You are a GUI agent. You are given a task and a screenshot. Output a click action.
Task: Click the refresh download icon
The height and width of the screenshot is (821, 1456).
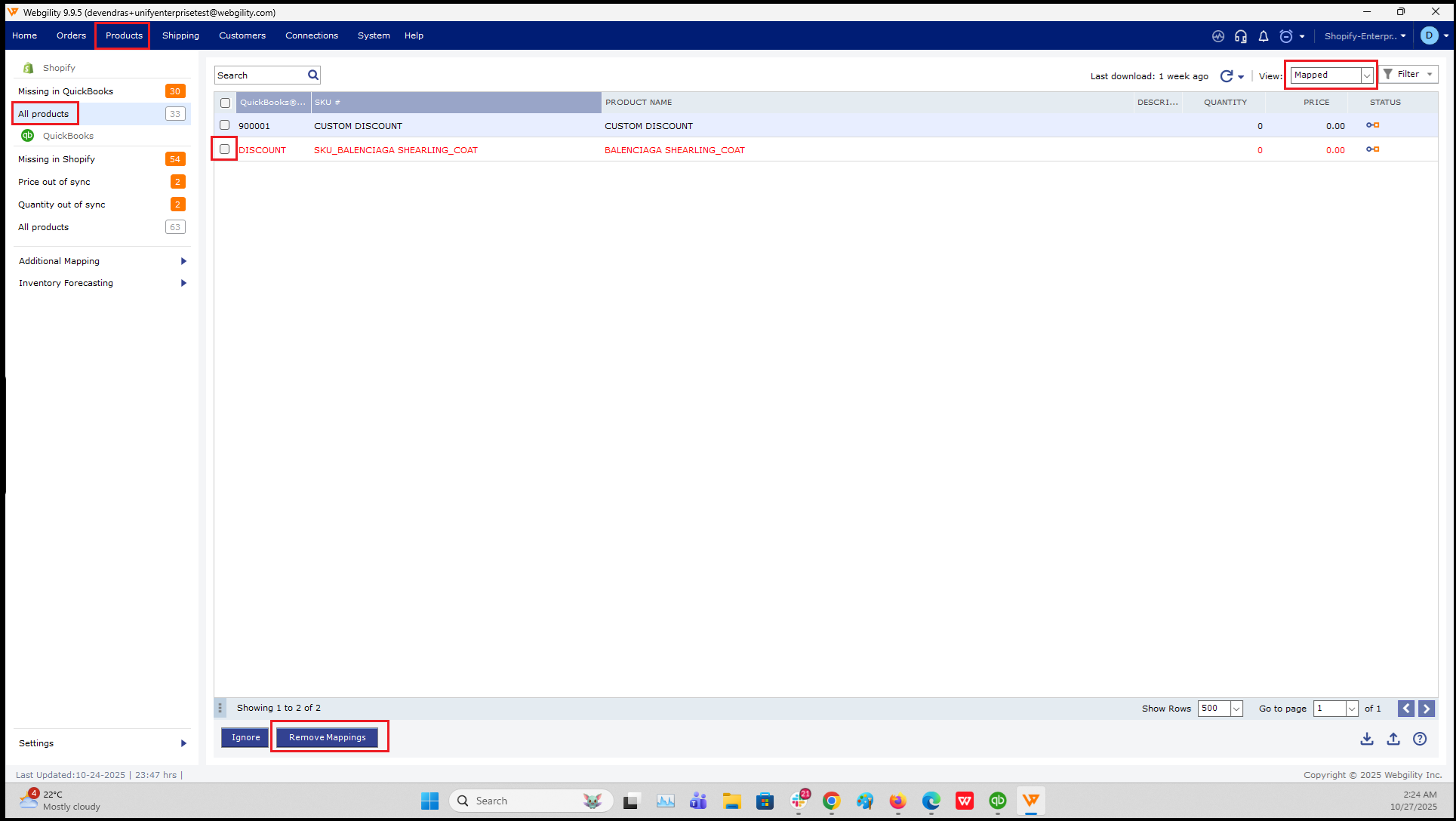(x=1226, y=75)
